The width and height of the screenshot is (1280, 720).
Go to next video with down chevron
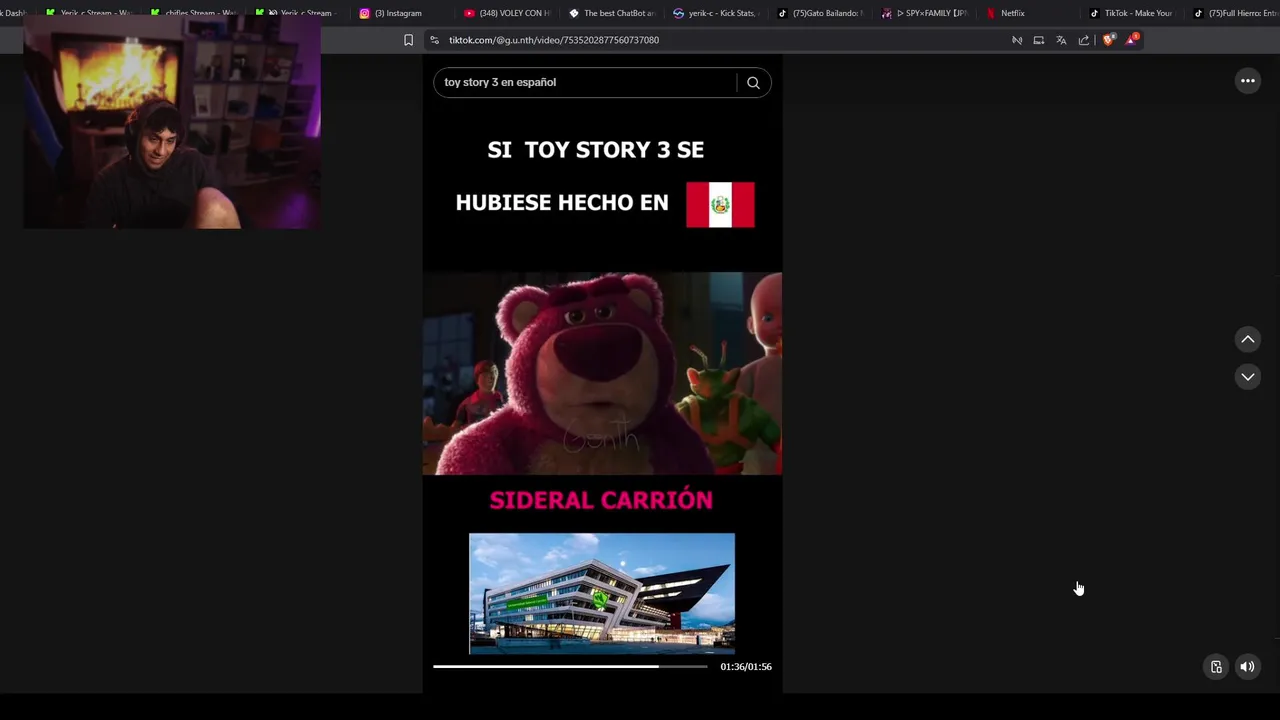click(x=1248, y=377)
